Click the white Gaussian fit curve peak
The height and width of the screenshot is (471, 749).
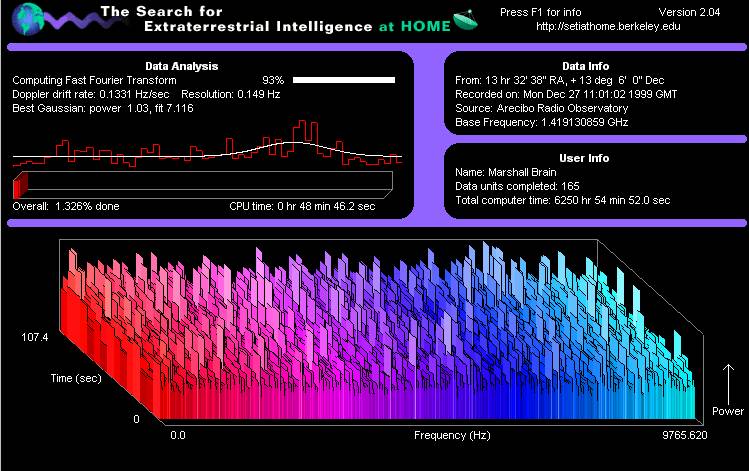click(295, 142)
